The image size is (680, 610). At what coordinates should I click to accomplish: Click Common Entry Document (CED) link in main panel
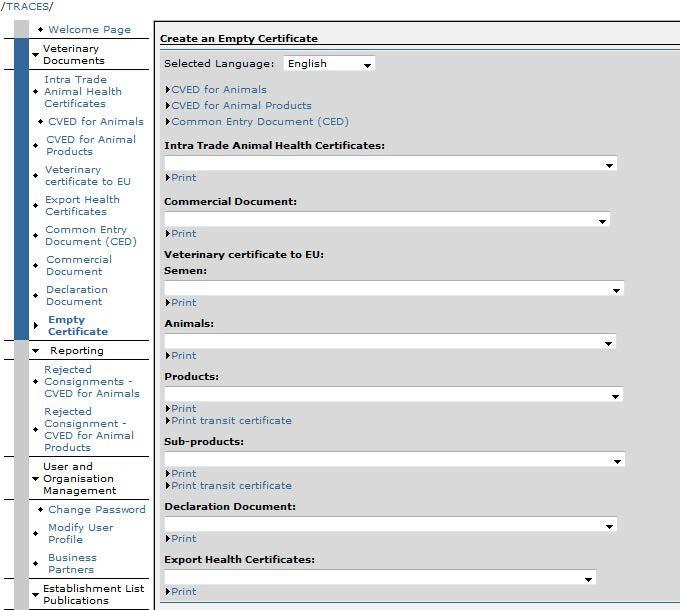(x=260, y=121)
